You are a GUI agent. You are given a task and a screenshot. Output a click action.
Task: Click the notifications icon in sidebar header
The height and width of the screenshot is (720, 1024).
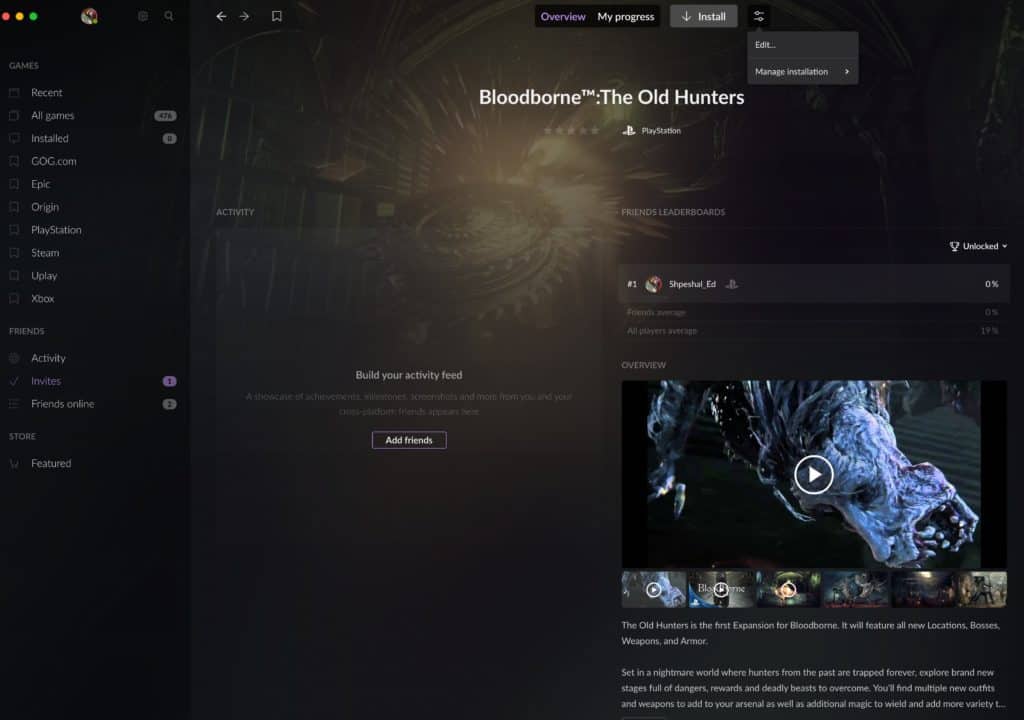click(143, 16)
